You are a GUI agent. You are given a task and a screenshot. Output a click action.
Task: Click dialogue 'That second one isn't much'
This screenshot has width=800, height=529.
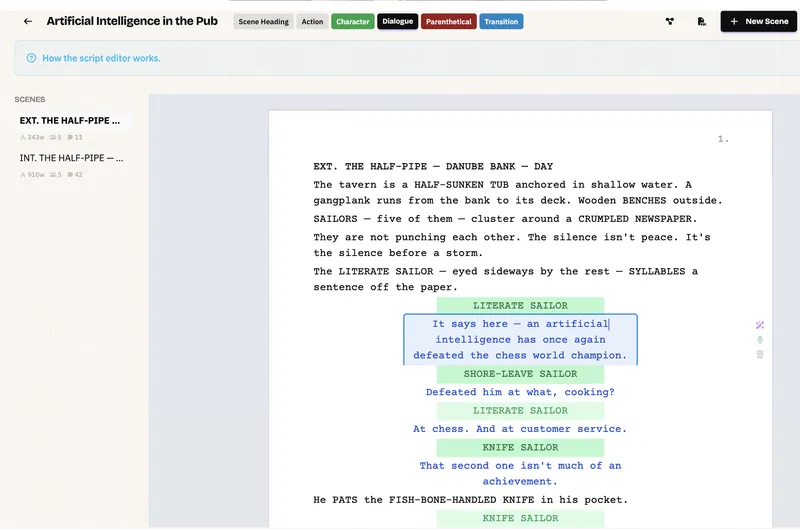(520, 473)
